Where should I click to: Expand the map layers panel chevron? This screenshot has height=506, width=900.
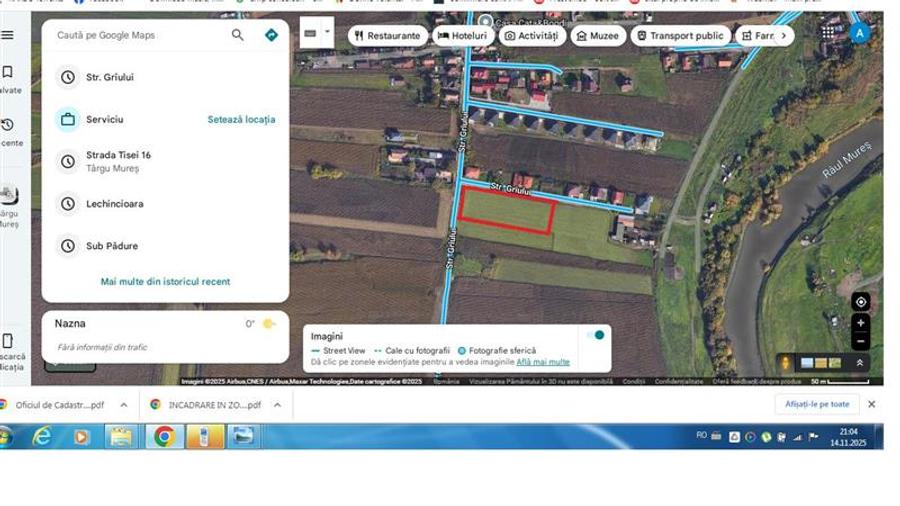coord(859,363)
